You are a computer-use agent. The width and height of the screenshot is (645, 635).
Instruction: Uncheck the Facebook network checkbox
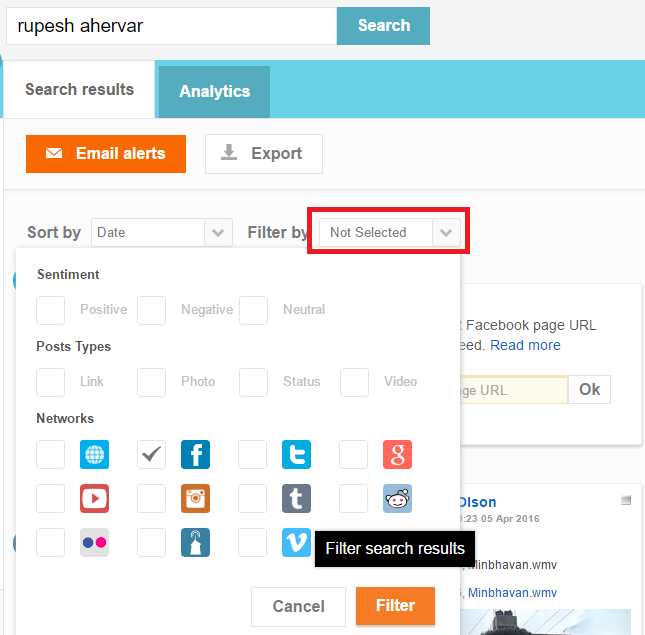[x=151, y=454]
